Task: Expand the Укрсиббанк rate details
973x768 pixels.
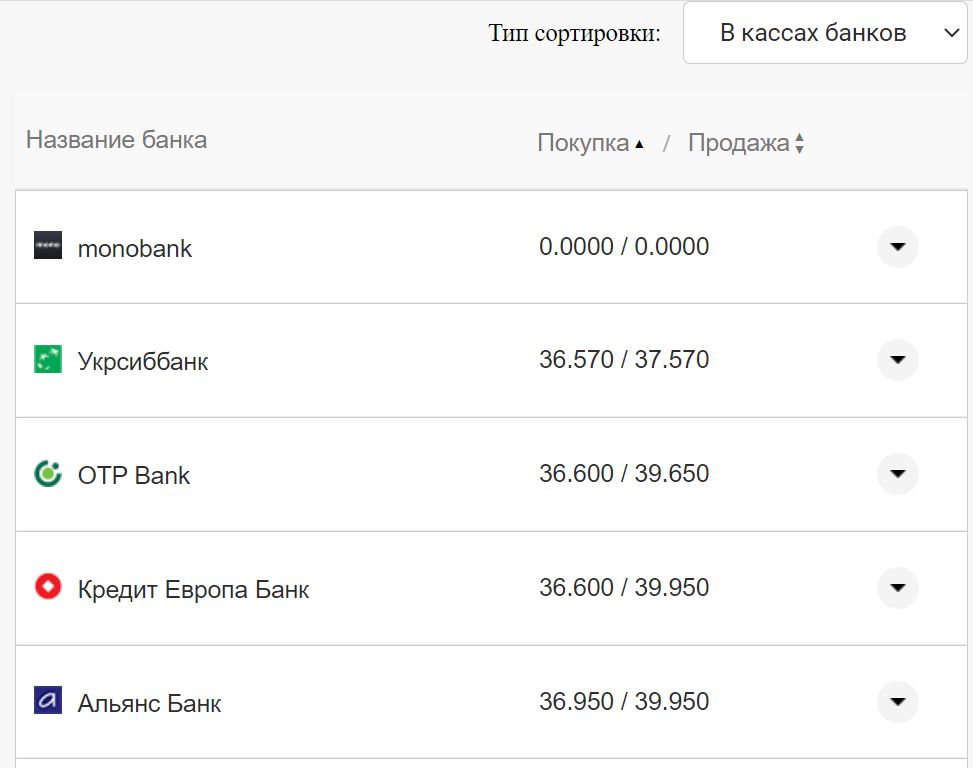Action: [x=897, y=361]
